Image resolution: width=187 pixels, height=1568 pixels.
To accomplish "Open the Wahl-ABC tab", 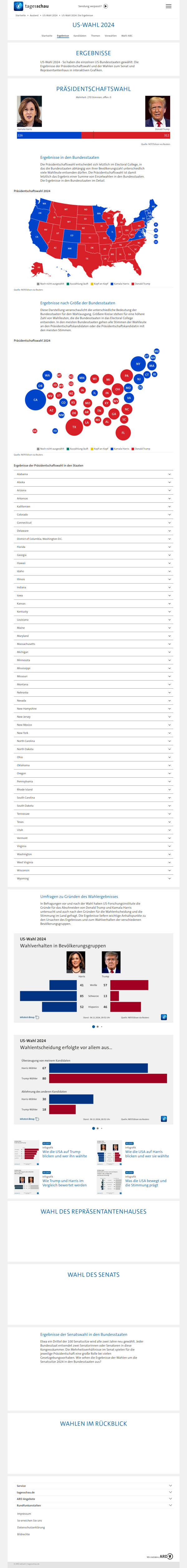I will click(x=127, y=36).
